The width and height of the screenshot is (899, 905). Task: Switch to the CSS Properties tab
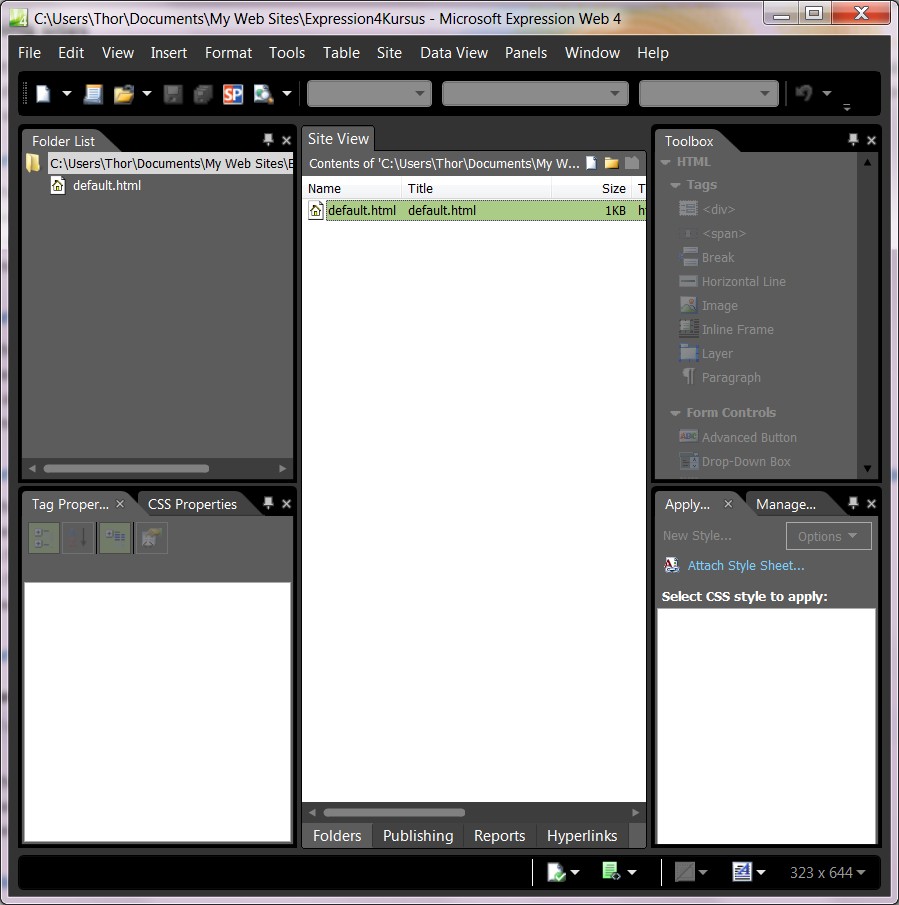coord(192,504)
